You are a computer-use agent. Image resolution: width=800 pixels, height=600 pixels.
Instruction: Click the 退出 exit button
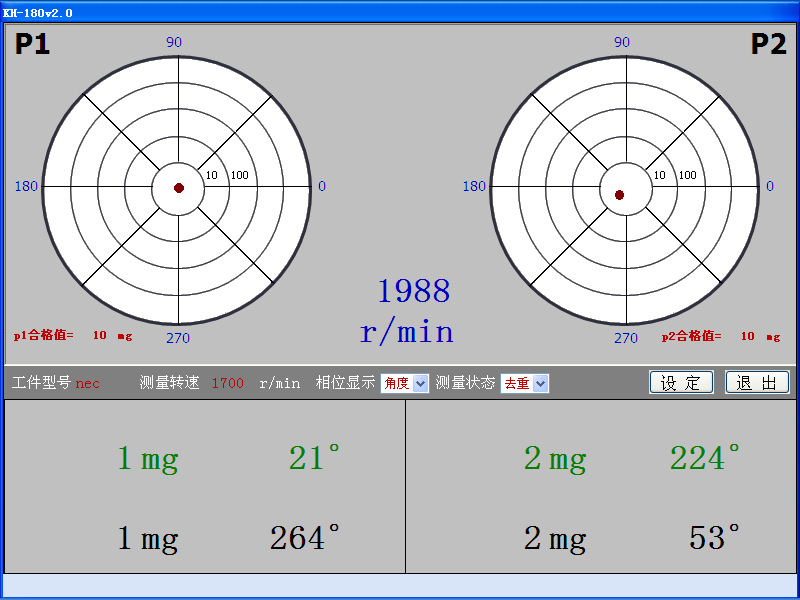757,382
